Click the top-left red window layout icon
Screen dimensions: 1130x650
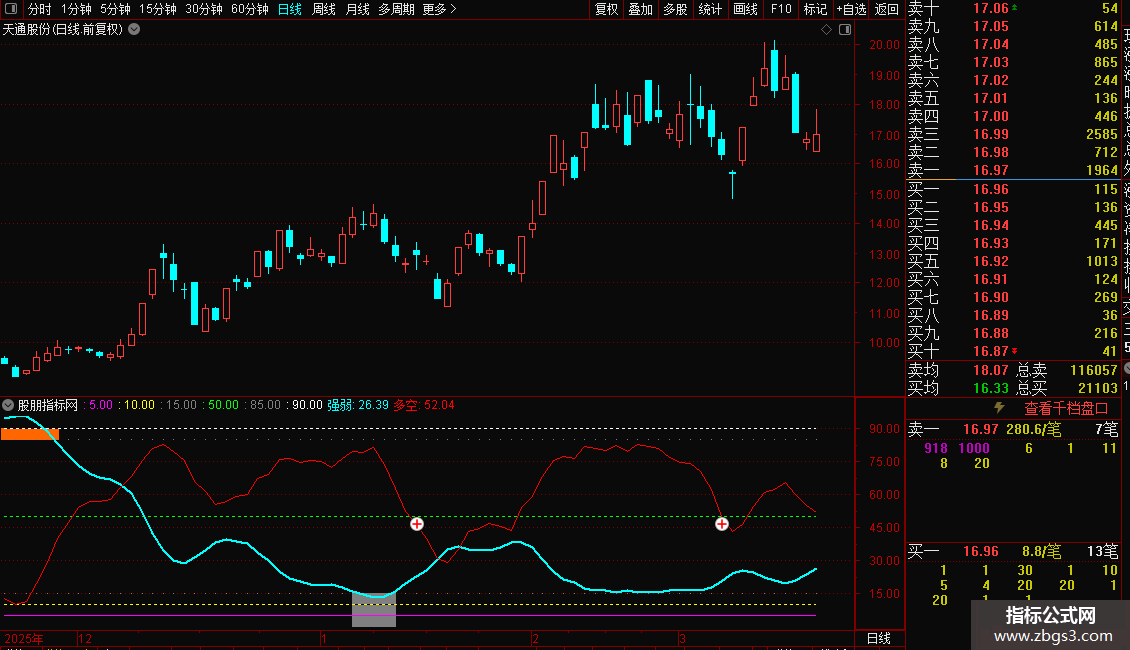pos(10,9)
